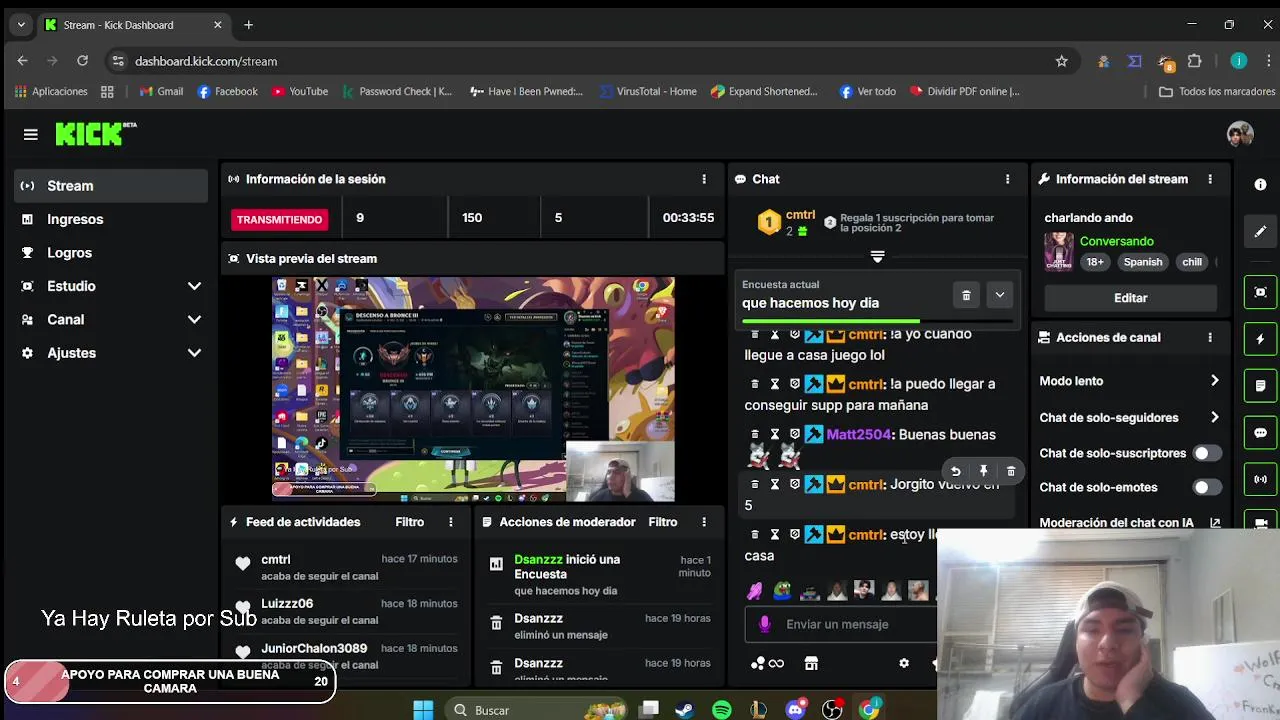This screenshot has height=720, width=1280.
Task: Click username Matt2504 in chat
Action: [858, 435]
